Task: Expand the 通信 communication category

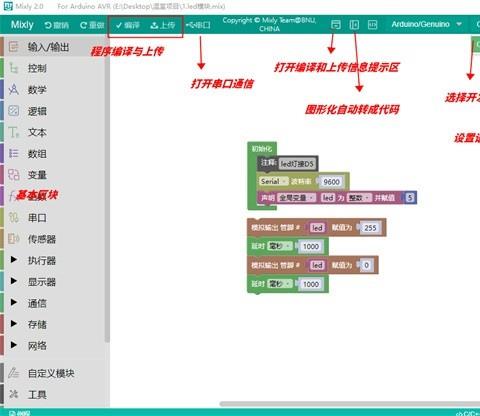Action: tap(13, 302)
